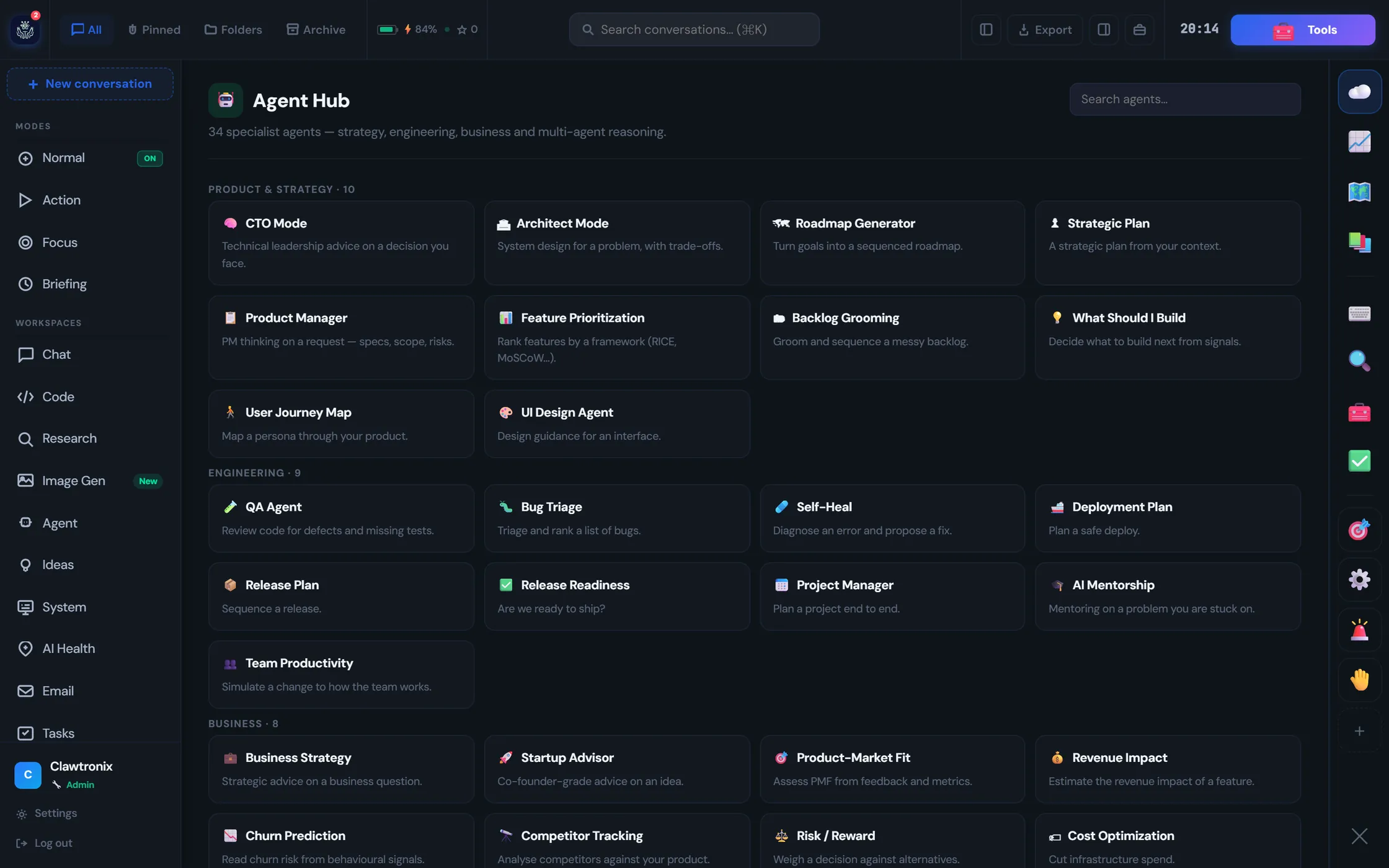1389x868 pixels.
Task: Click the red siren alarm icon
Action: coord(1359,630)
